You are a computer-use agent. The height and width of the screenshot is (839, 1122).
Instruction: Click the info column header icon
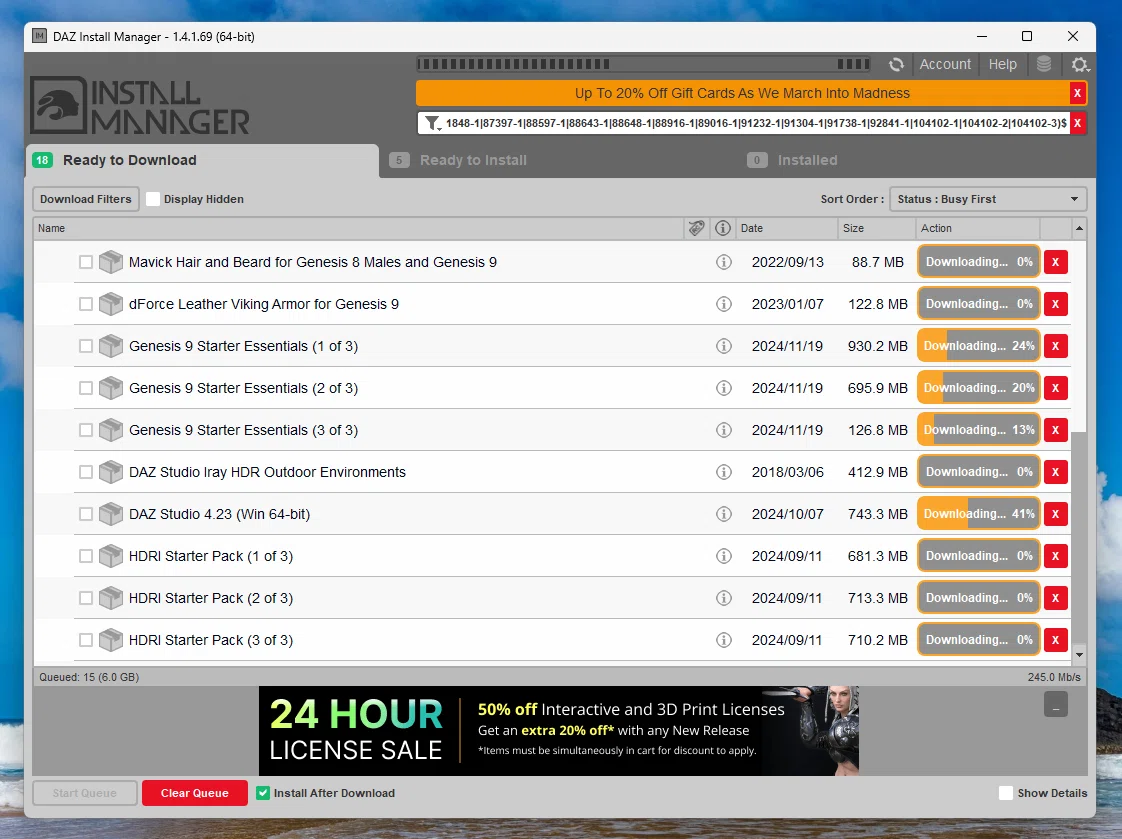click(723, 228)
